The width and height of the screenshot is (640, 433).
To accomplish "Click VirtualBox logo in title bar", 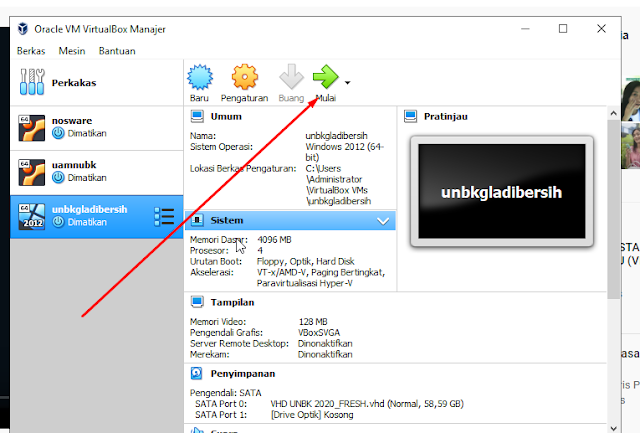I will (x=23, y=29).
